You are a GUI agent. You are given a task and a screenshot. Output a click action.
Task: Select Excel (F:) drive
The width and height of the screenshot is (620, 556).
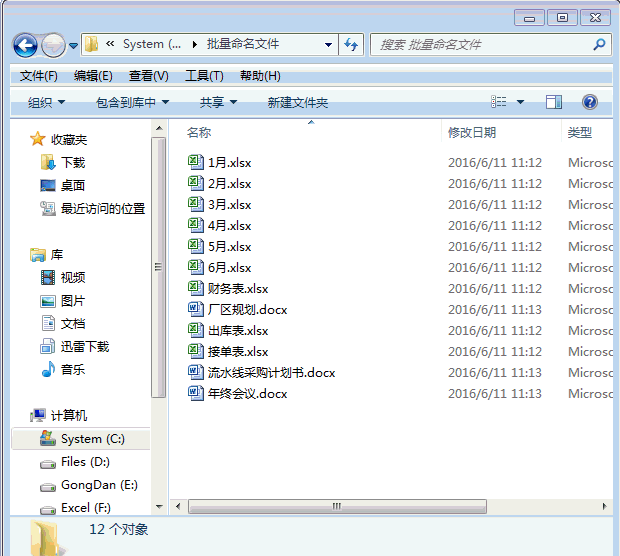[x=76, y=508]
